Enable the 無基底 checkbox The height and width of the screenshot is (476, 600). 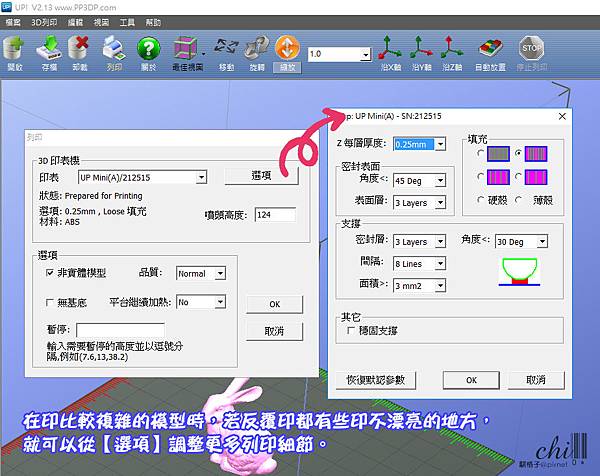click(x=50, y=303)
